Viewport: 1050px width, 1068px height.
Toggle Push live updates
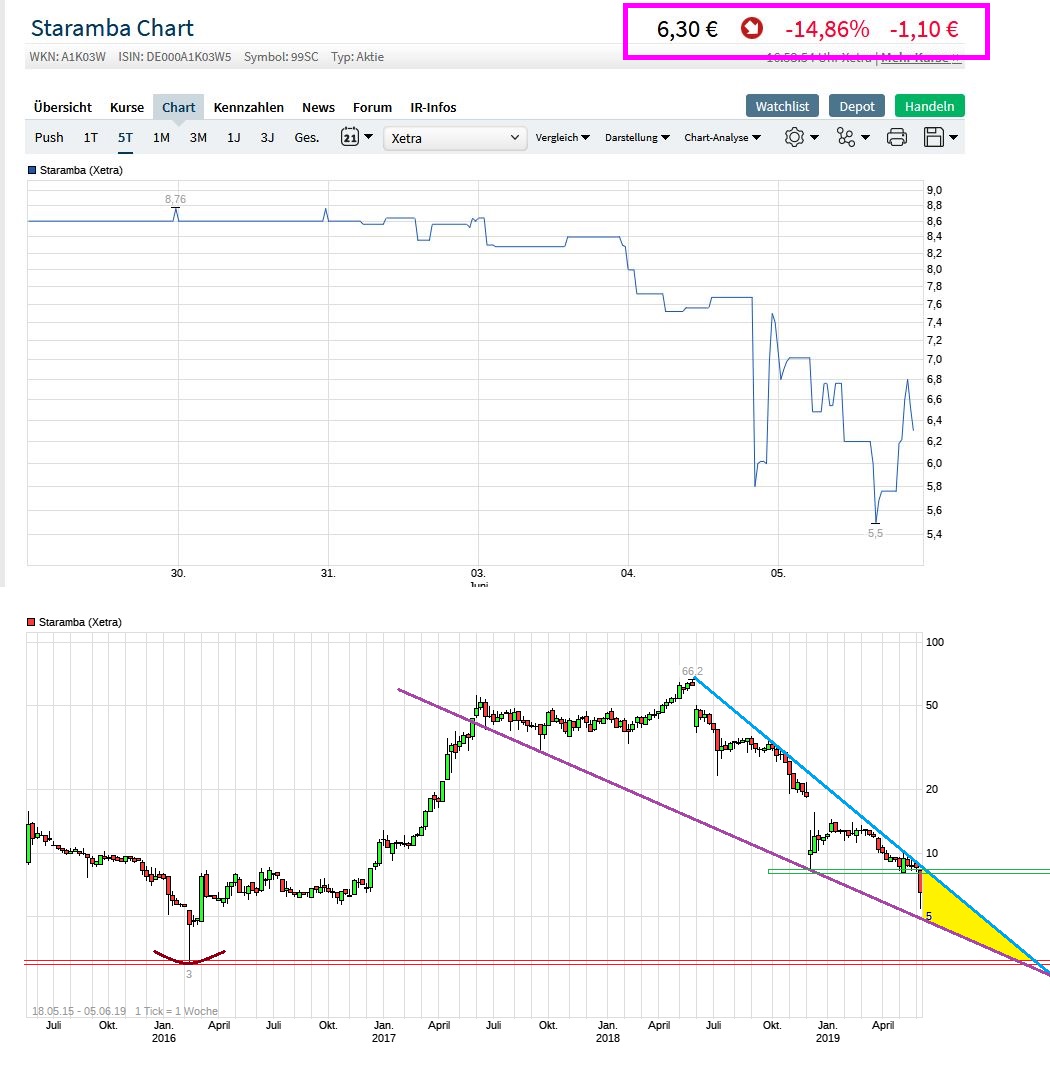49,138
